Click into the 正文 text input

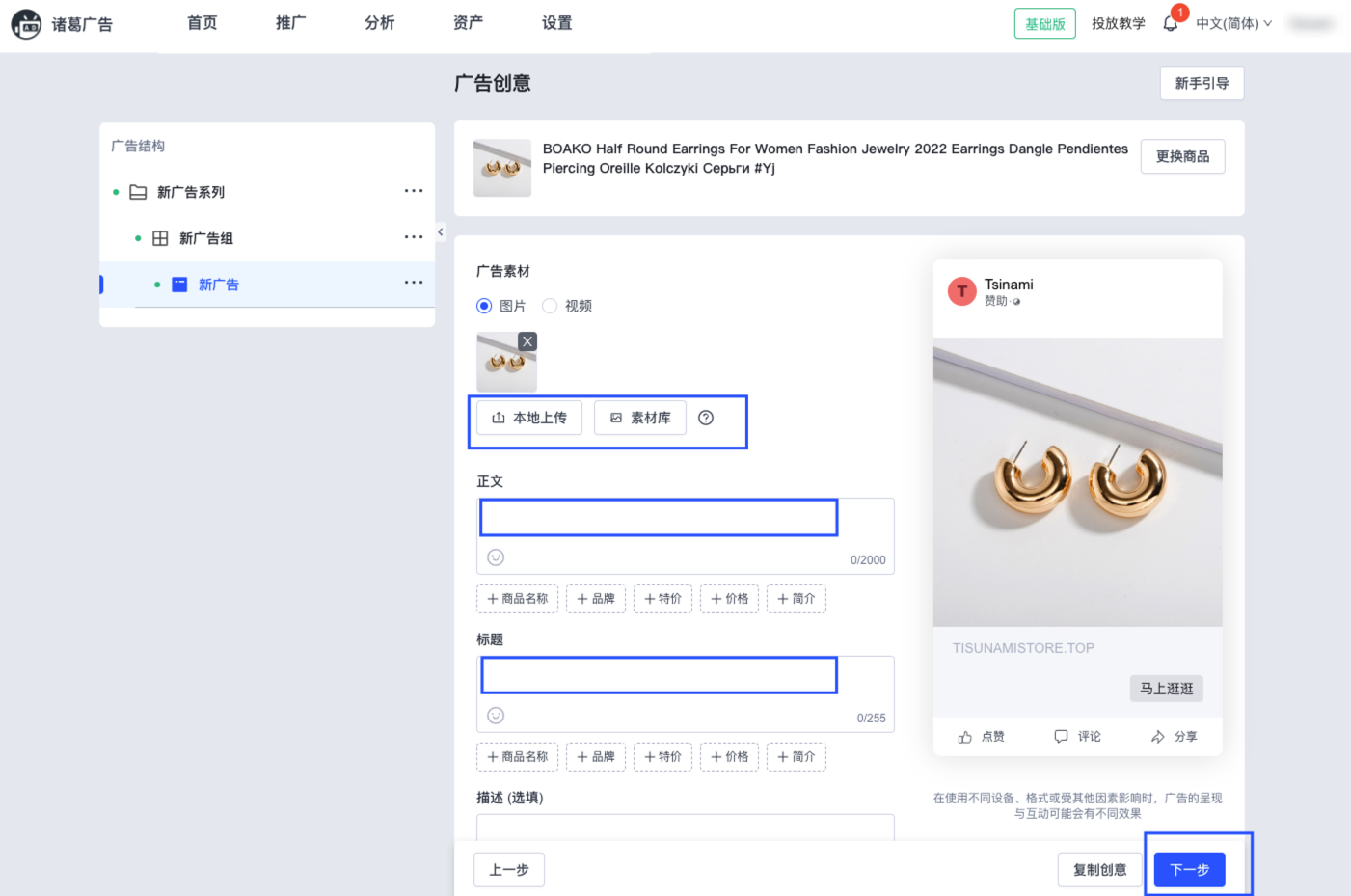659,518
